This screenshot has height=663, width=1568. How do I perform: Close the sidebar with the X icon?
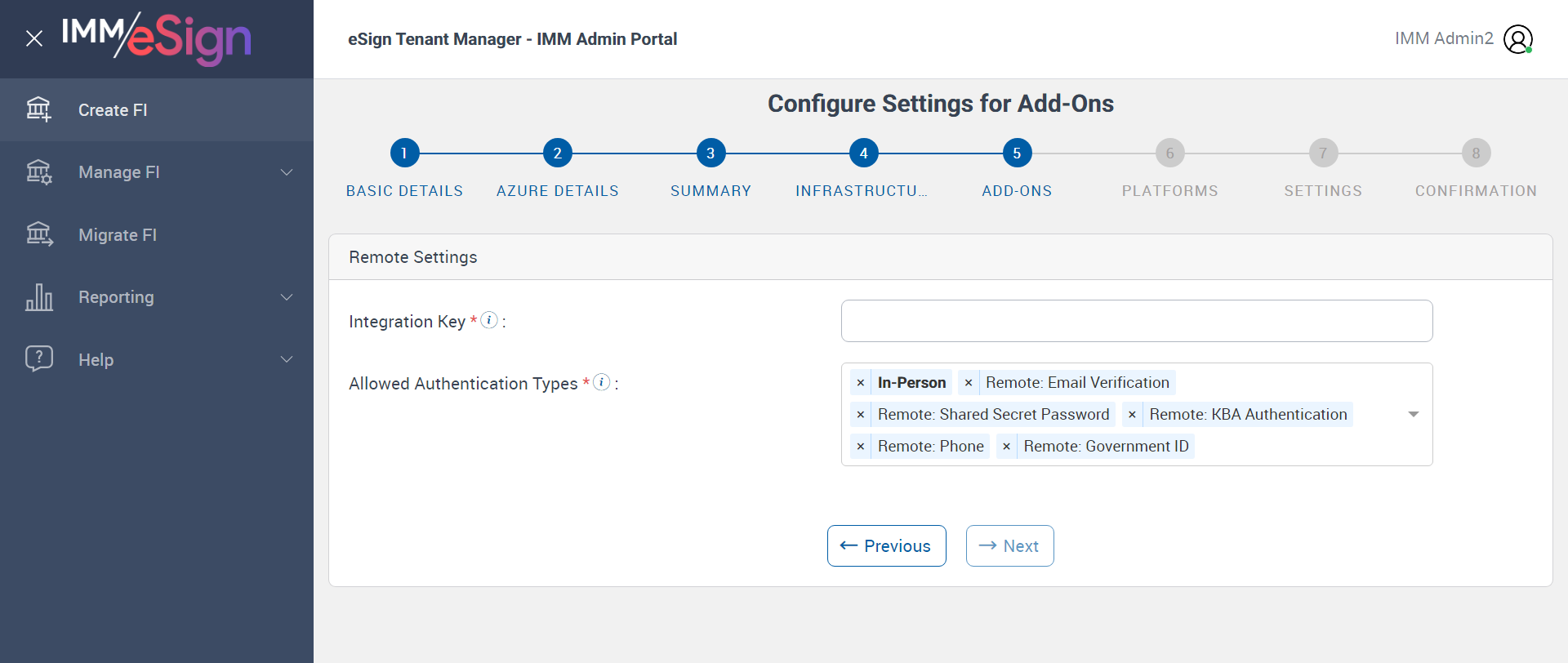click(34, 38)
